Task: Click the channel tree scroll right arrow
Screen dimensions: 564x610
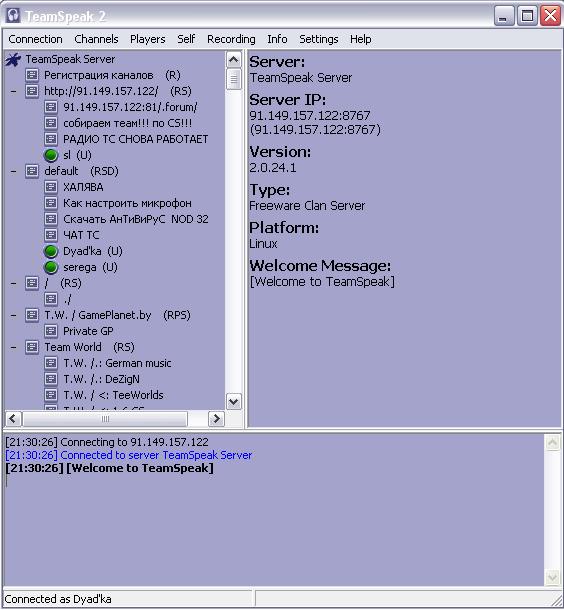Action: [x=216, y=419]
